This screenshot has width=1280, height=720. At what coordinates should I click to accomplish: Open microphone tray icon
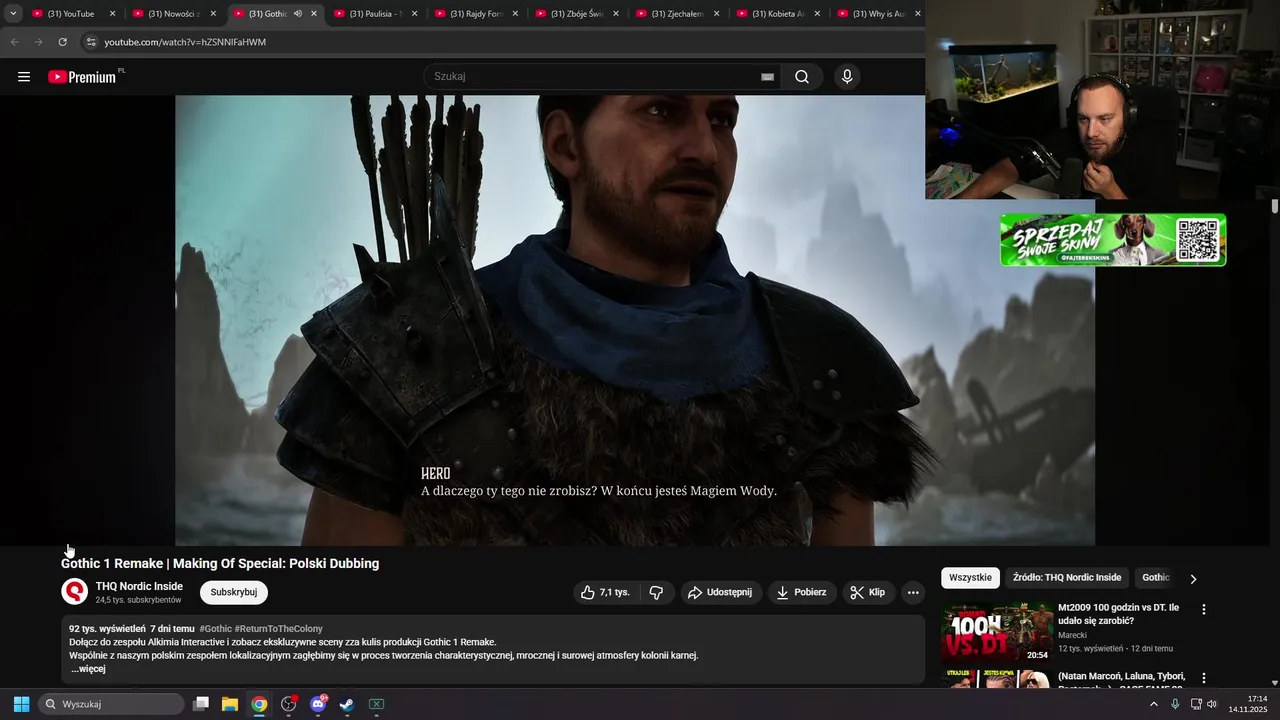click(x=1175, y=704)
